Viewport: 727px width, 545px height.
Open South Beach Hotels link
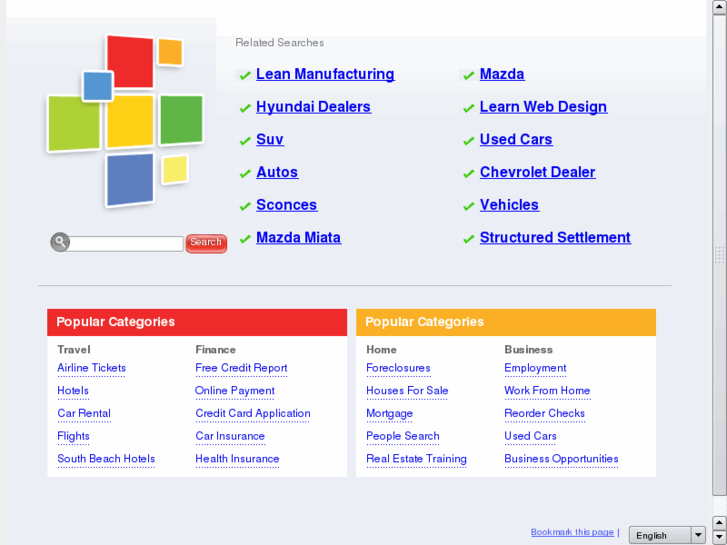pyautogui.click(x=106, y=459)
